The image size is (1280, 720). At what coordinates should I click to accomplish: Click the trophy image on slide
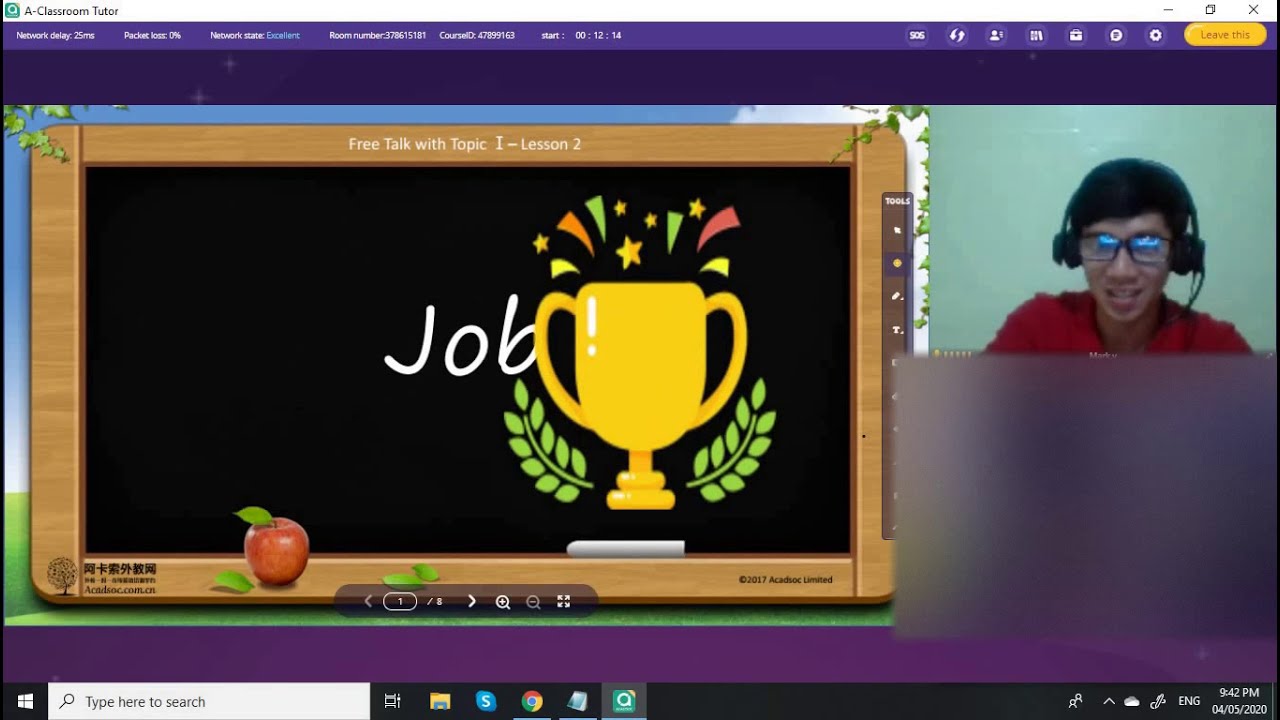click(x=640, y=355)
